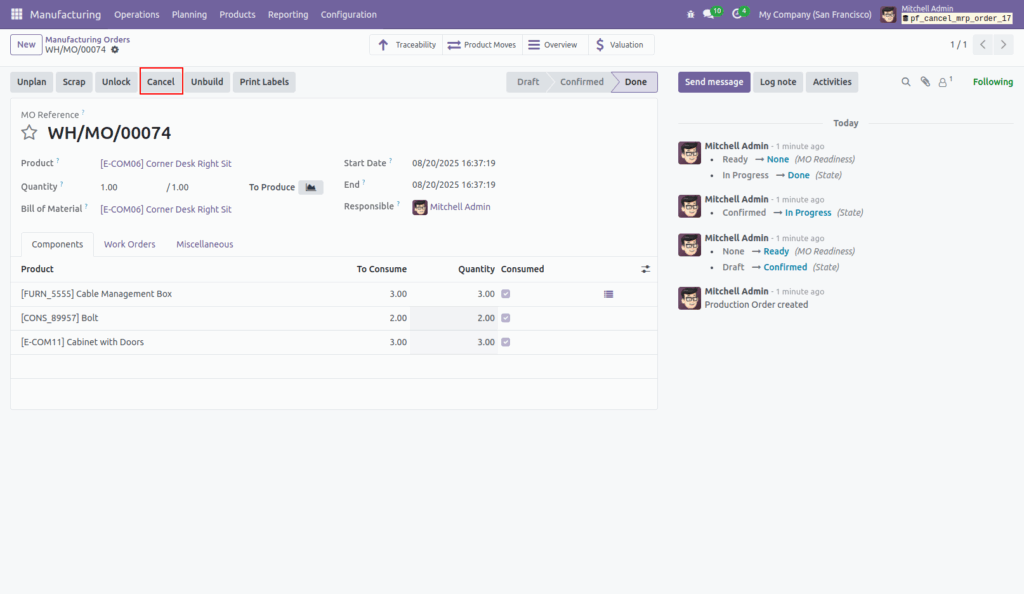The image size is (1024, 594).
Task: Open the apps grid menu icon
Action: tap(15, 14)
